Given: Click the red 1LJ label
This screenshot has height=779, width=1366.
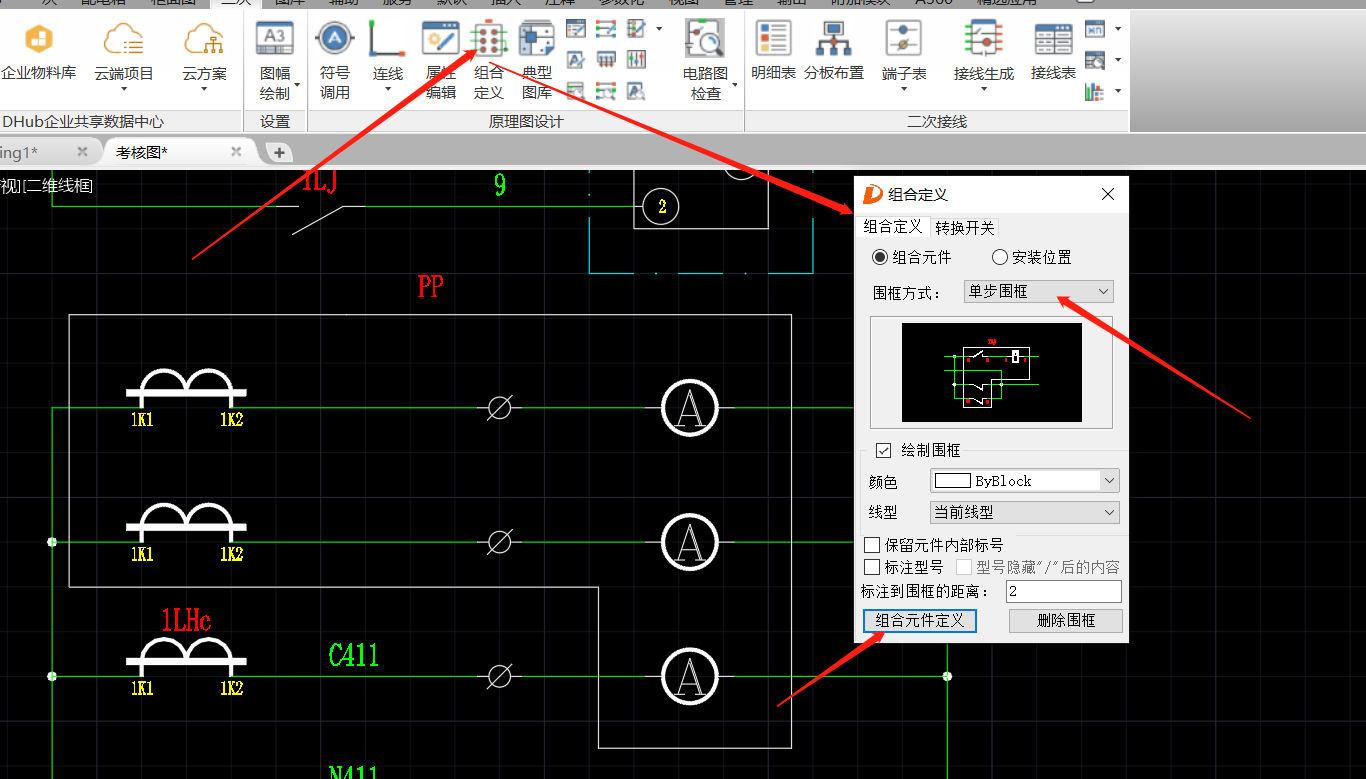Looking at the screenshot, I should 320,183.
